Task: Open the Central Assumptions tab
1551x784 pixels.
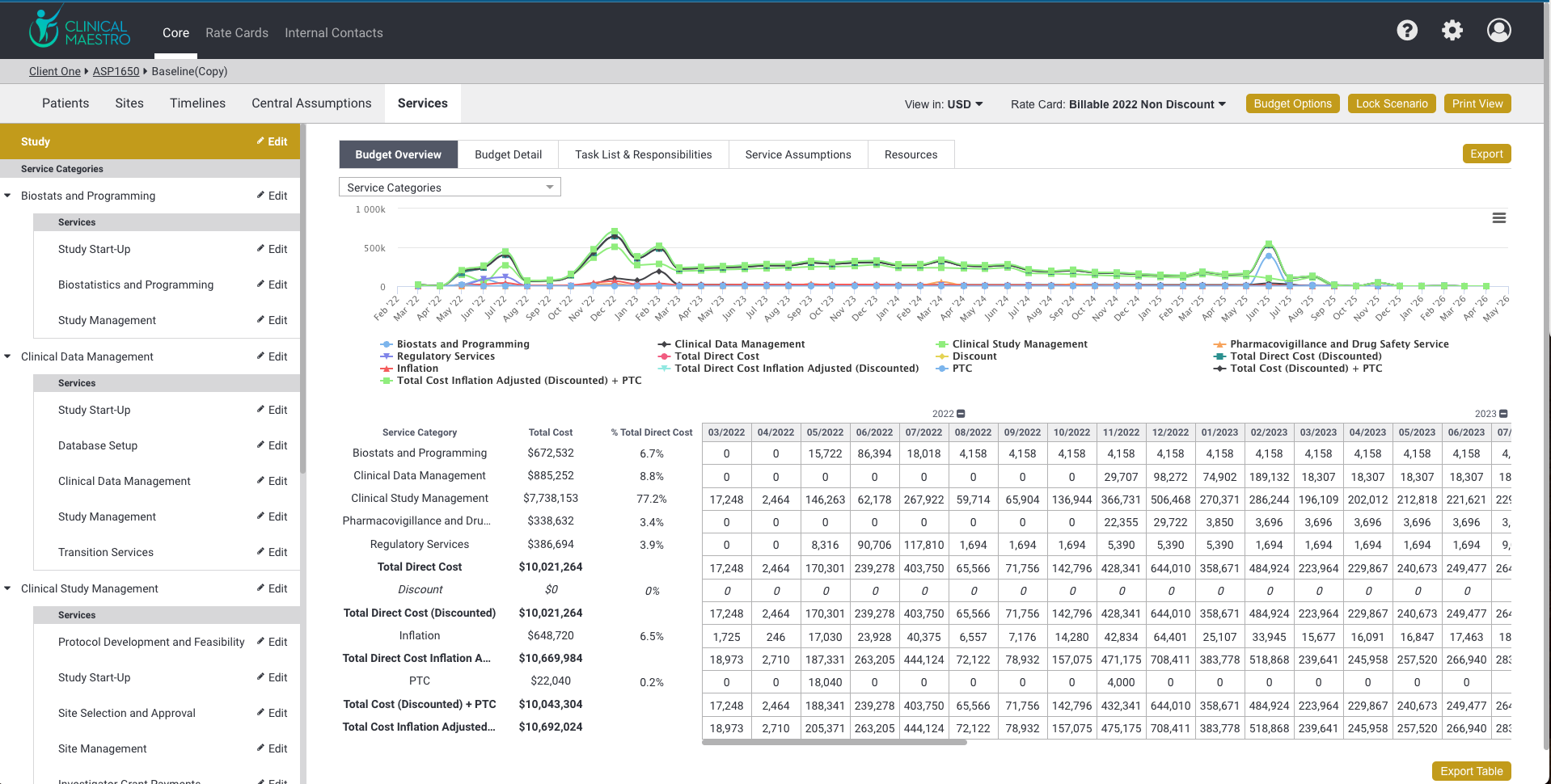Action: (x=311, y=103)
